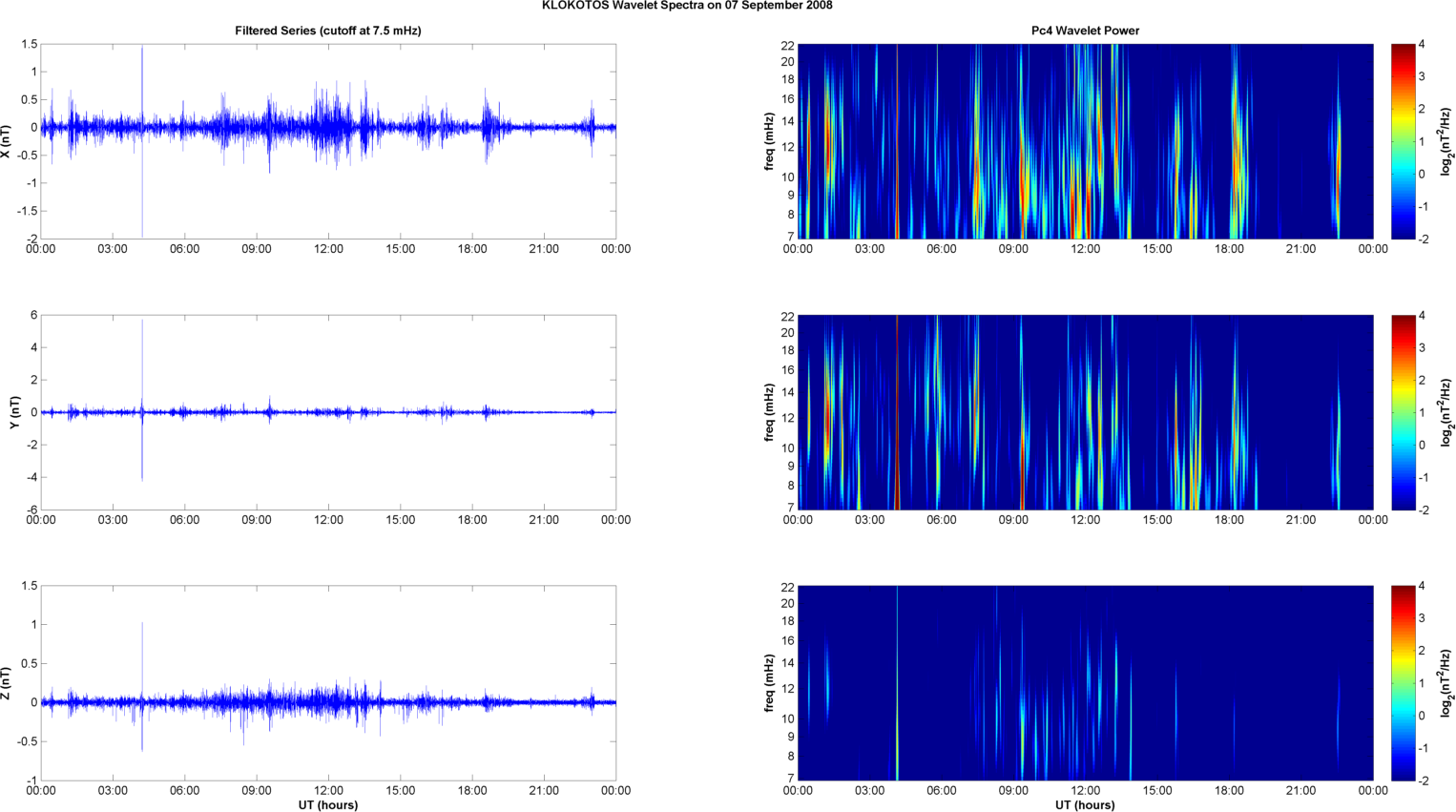The height and width of the screenshot is (812, 1456).
Task: Click inside the Z component time series plot
Action: click(x=328, y=683)
